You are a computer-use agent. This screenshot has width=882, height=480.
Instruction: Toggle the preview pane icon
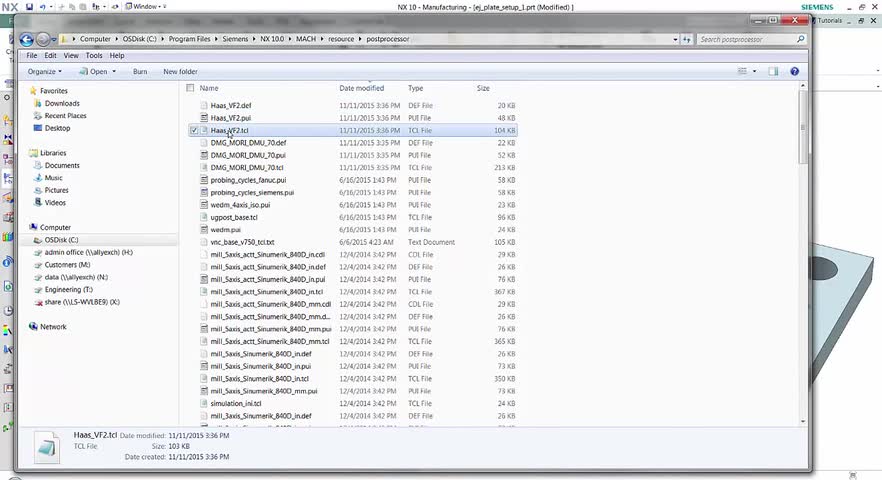(773, 71)
